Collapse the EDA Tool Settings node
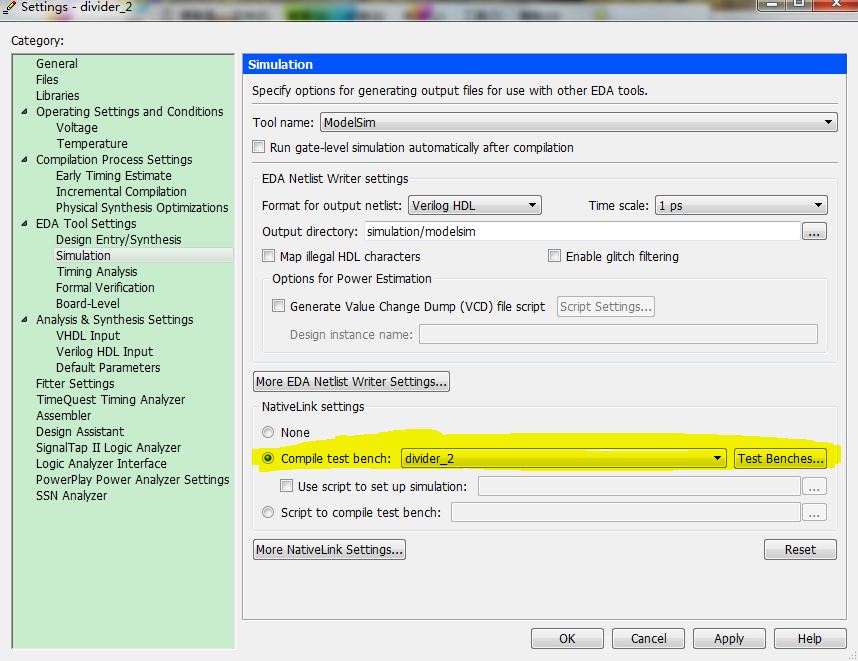Viewport: 858px width, 661px height. pyautogui.click(x=24, y=223)
